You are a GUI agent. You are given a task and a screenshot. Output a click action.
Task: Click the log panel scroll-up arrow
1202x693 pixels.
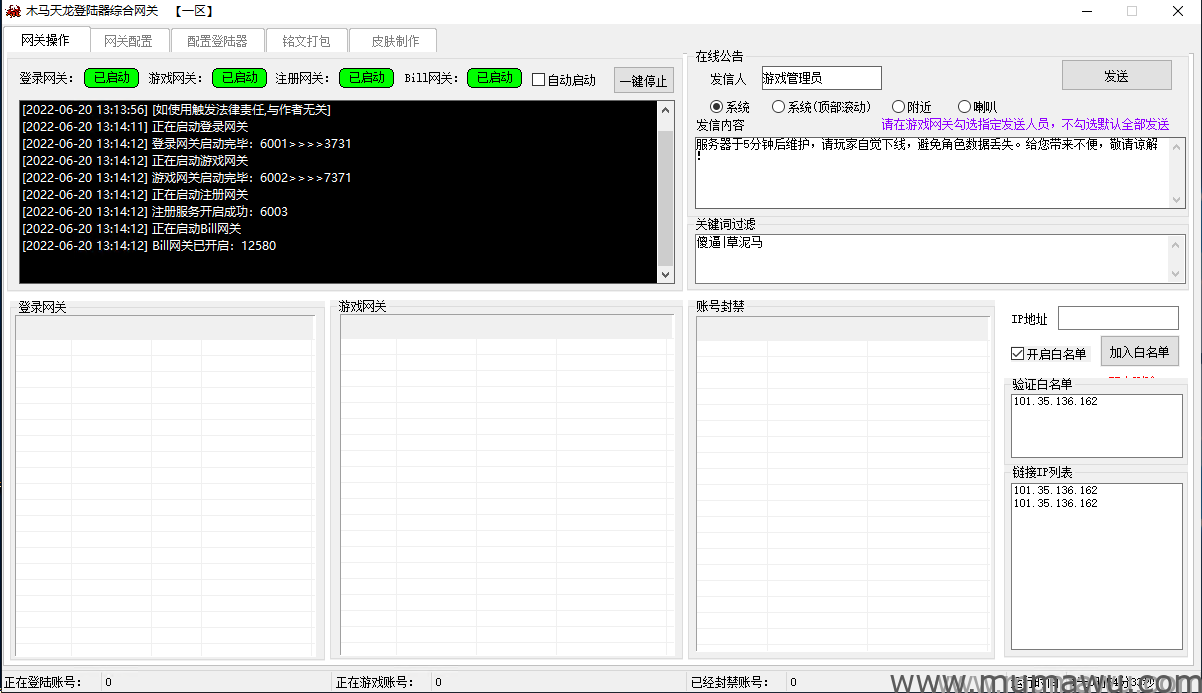(x=666, y=110)
